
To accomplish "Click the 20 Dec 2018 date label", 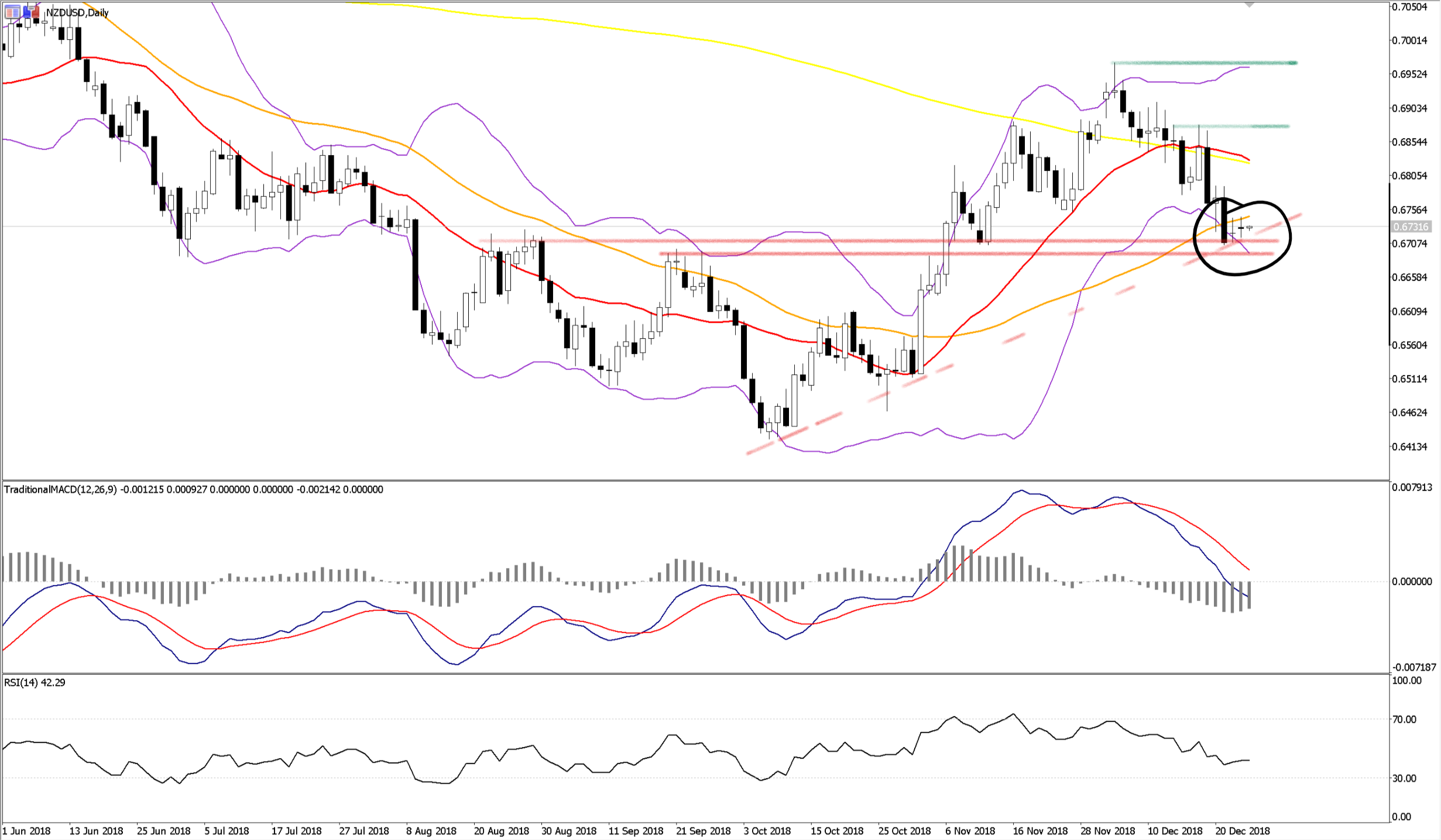I will click(x=1242, y=831).
